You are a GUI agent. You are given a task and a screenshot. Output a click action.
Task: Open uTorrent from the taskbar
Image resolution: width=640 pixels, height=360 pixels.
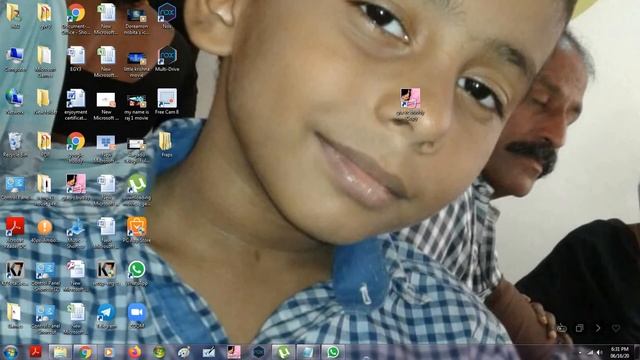pyautogui.click(x=283, y=352)
